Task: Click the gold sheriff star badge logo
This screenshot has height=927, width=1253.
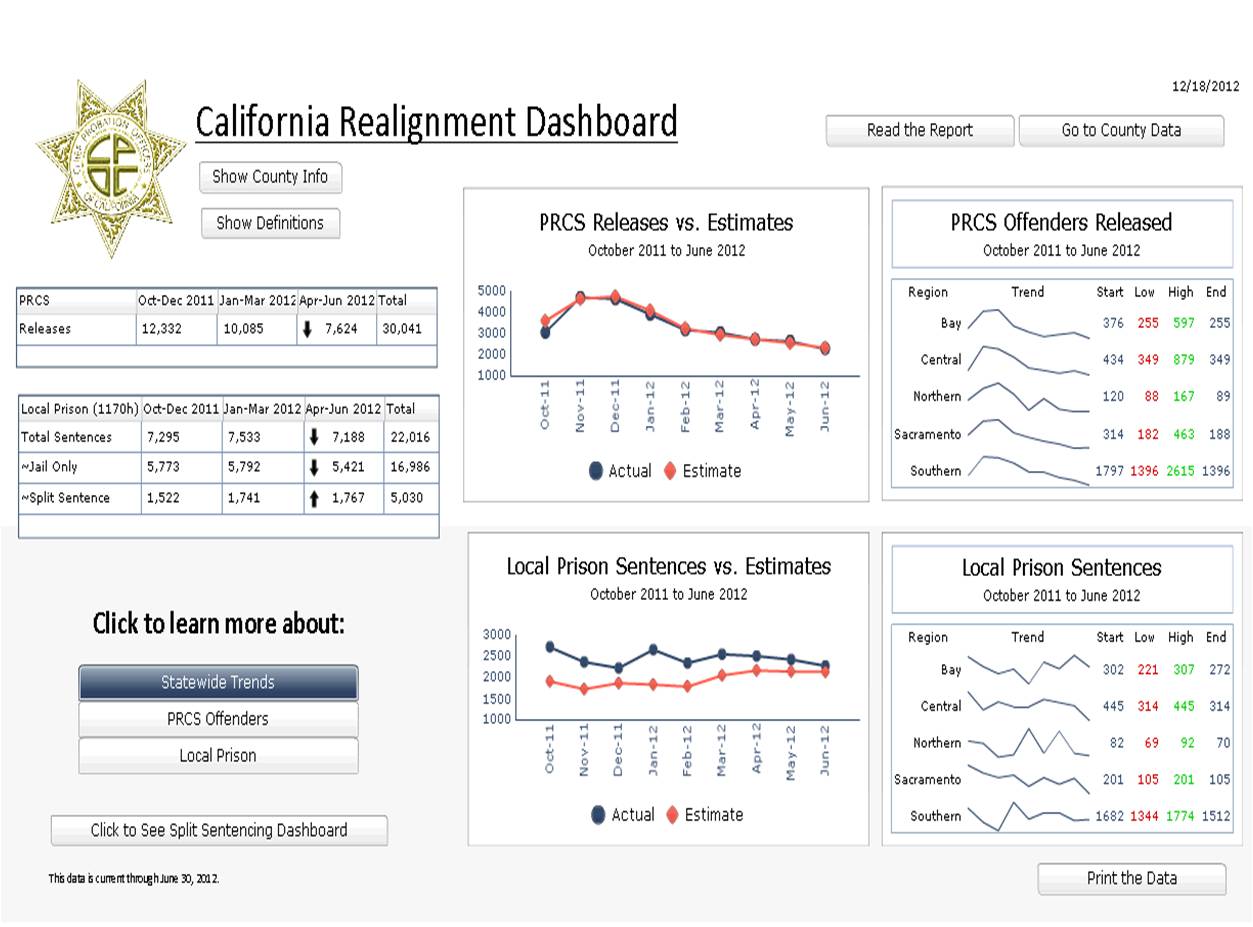Action: [x=110, y=167]
